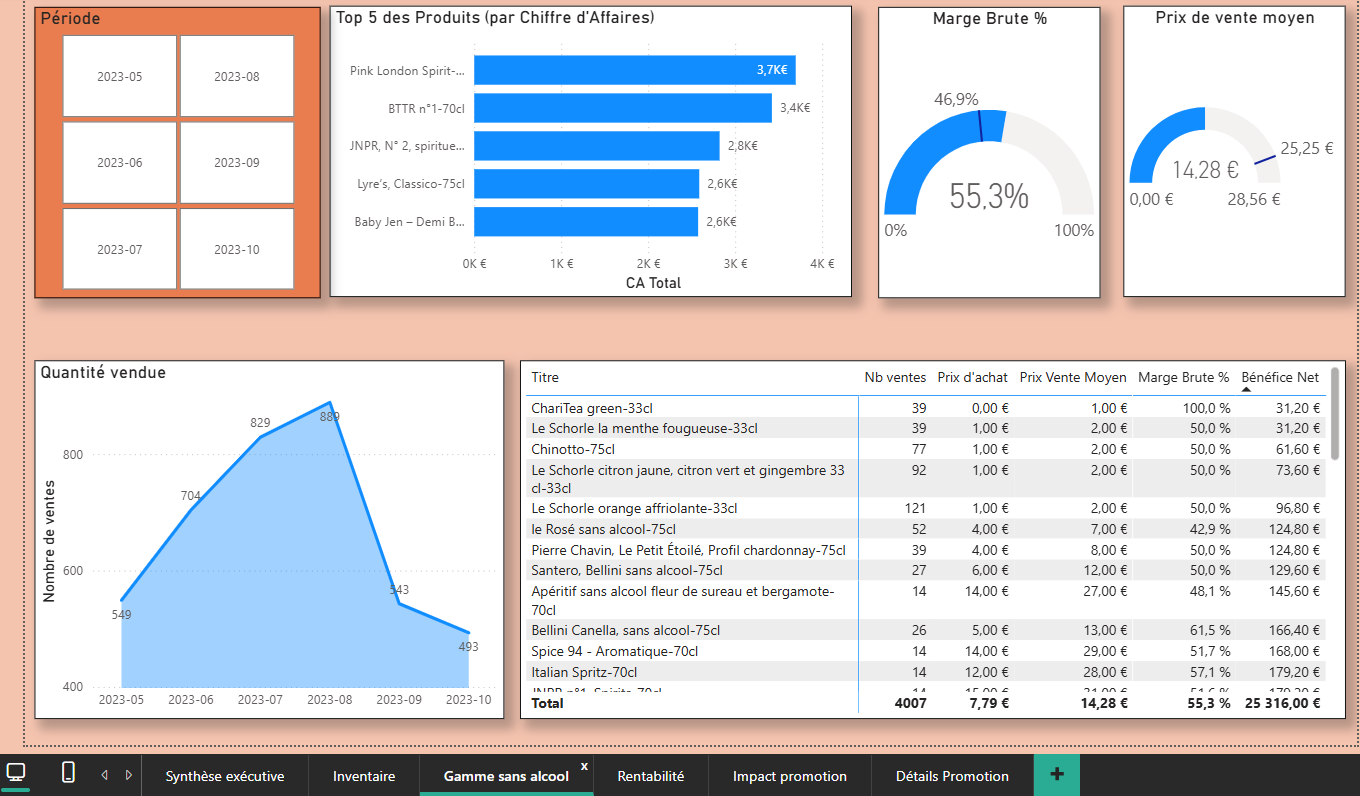Select the 2023-08 period slicer
Viewport: 1360px width, 796px height.
pyautogui.click(x=237, y=77)
